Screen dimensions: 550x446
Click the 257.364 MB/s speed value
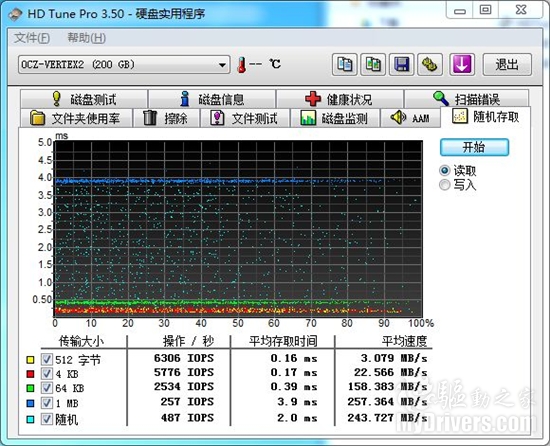[x=388, y=401]
